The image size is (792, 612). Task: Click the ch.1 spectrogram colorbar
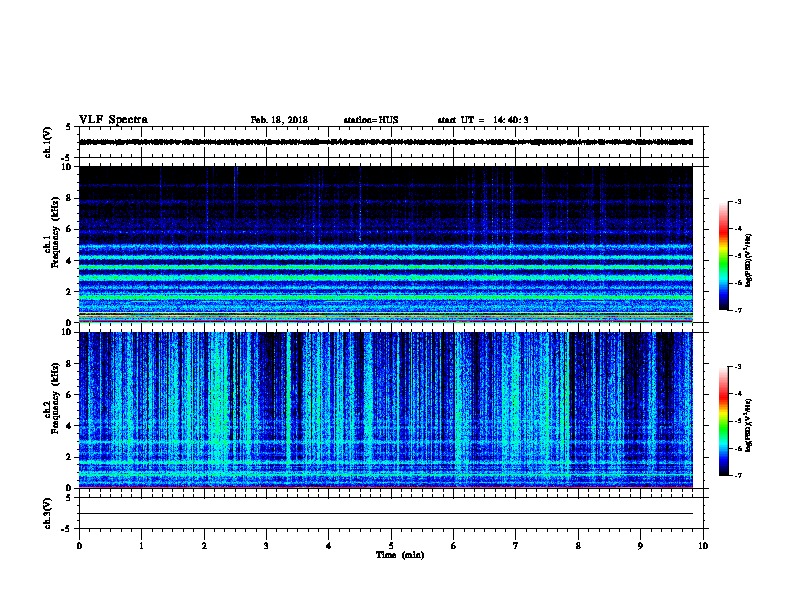[x=724, y=256]
